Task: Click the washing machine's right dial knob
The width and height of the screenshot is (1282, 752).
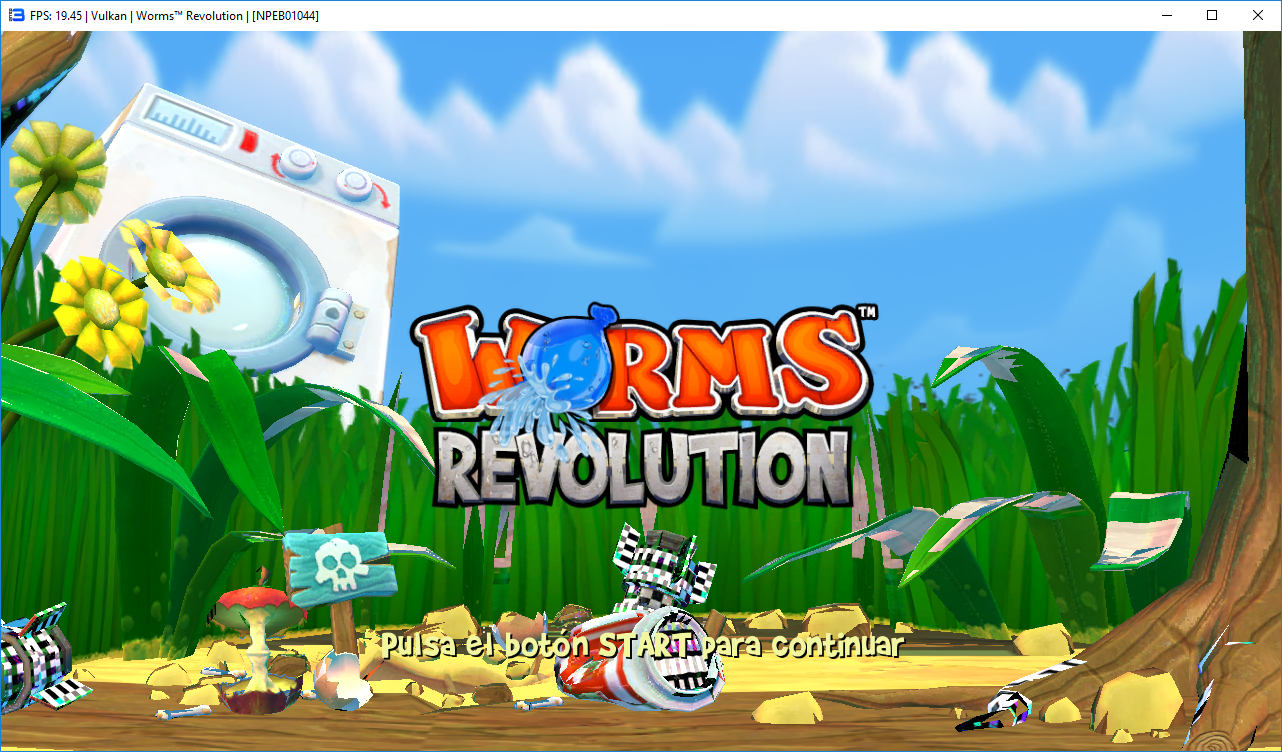Action: click(354, 183)
